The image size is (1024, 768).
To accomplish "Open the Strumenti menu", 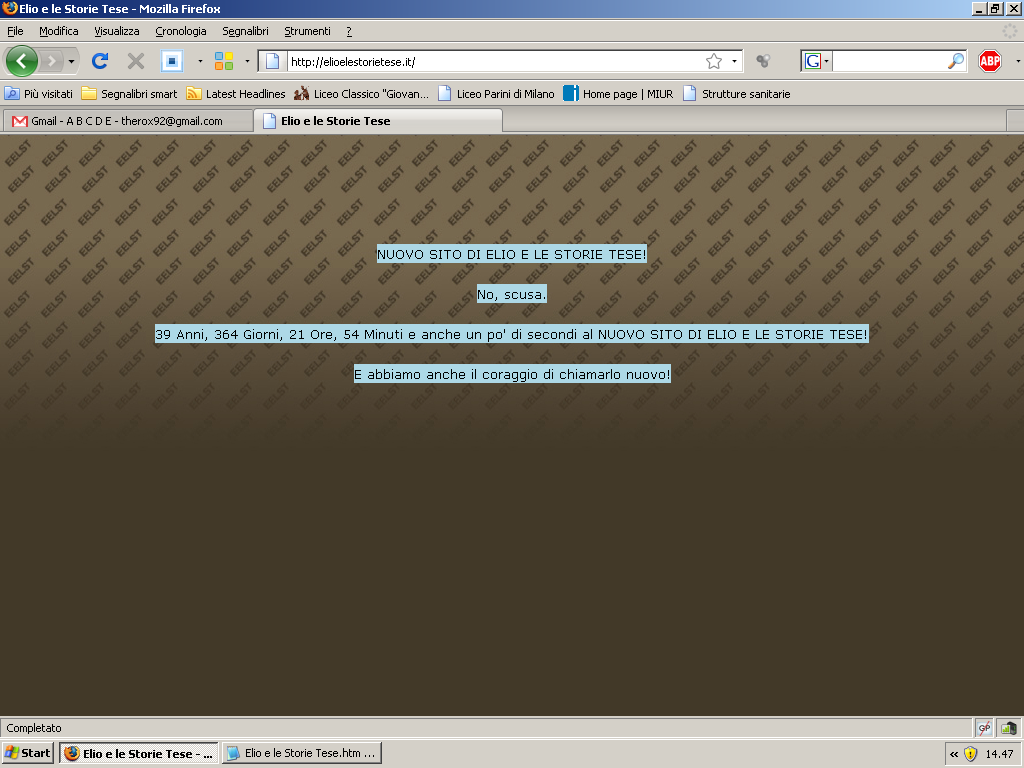I will coord(308,31).
